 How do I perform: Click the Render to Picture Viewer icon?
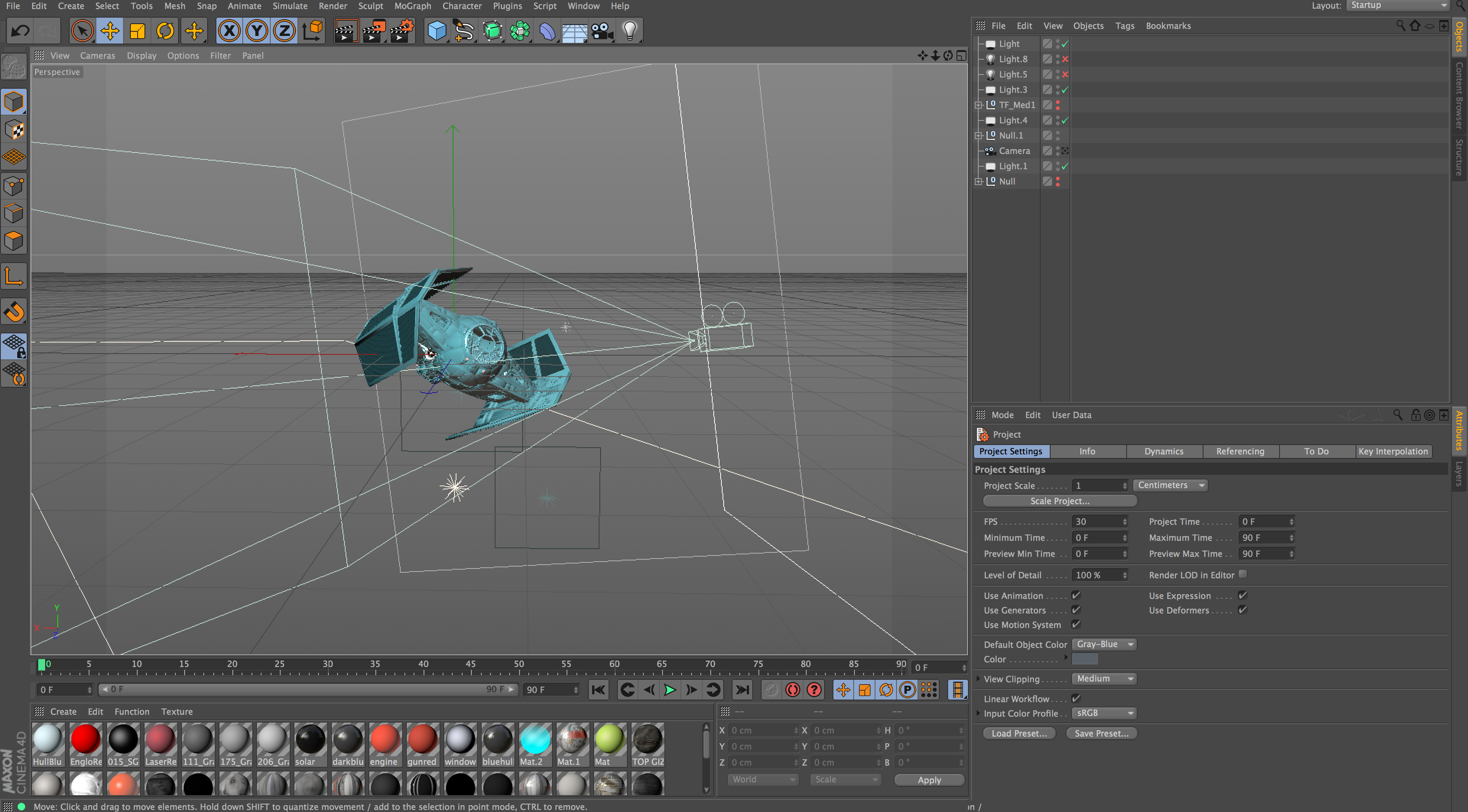(373, 31)
